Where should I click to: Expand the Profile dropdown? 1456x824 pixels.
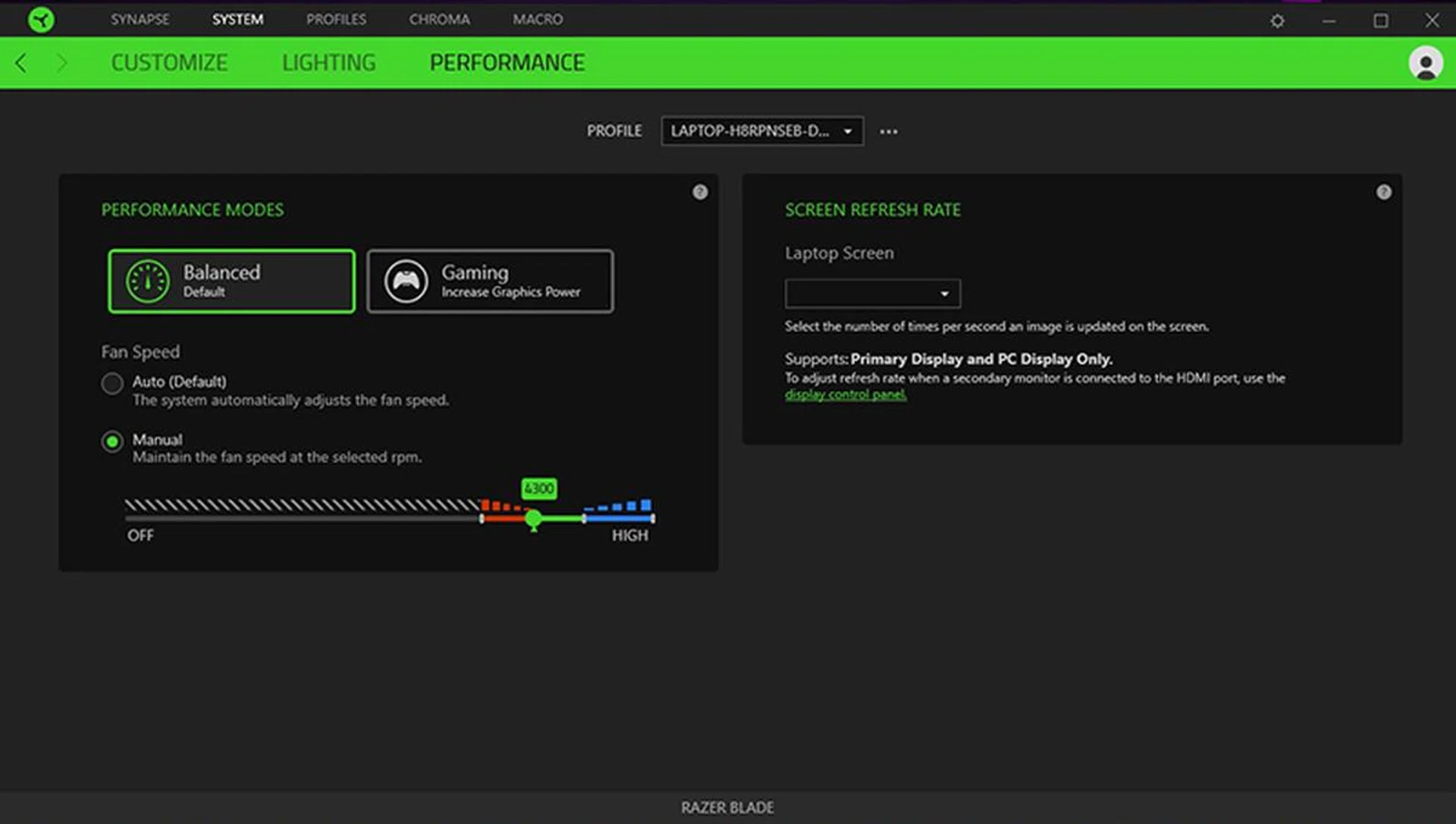pyautogui.click(x=761, y=131)
